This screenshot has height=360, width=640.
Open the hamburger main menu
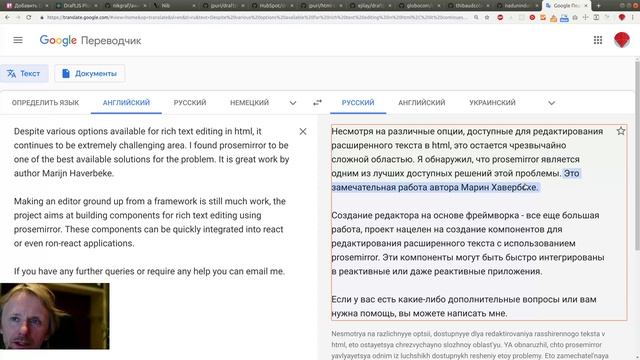click(x=18, y=40)
